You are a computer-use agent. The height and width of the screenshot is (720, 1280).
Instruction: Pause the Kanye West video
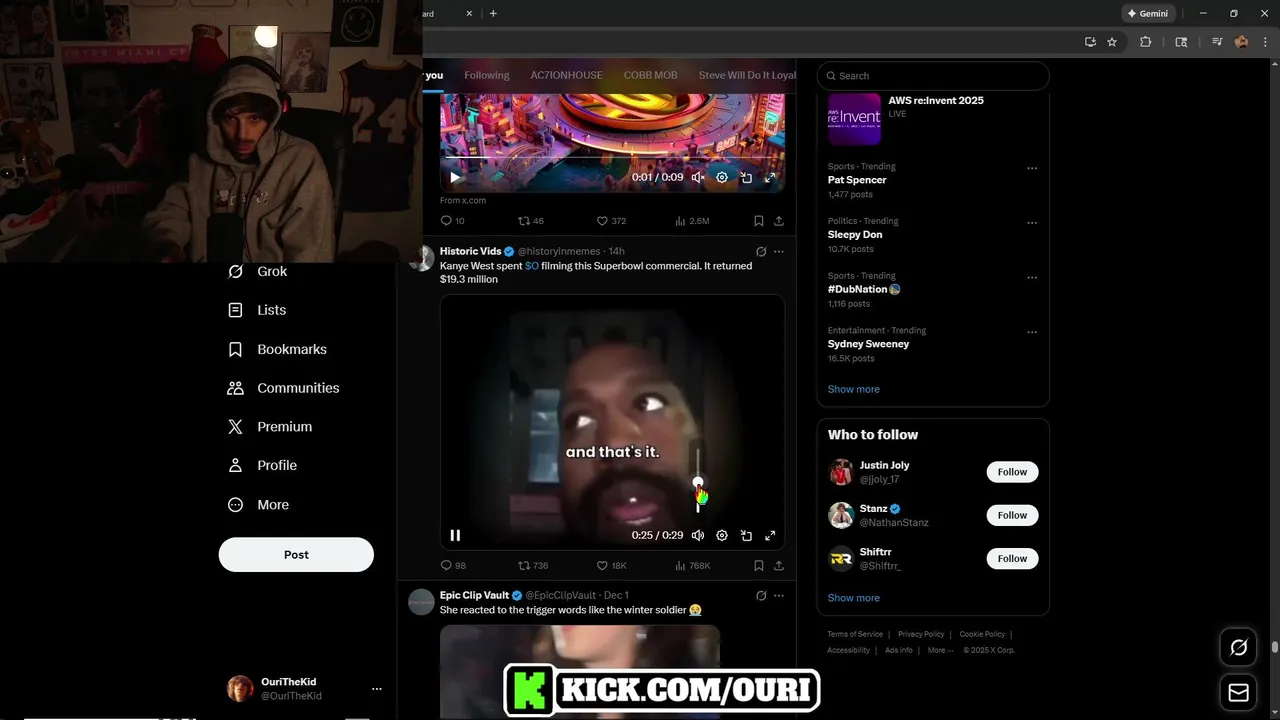click(455, 535)
